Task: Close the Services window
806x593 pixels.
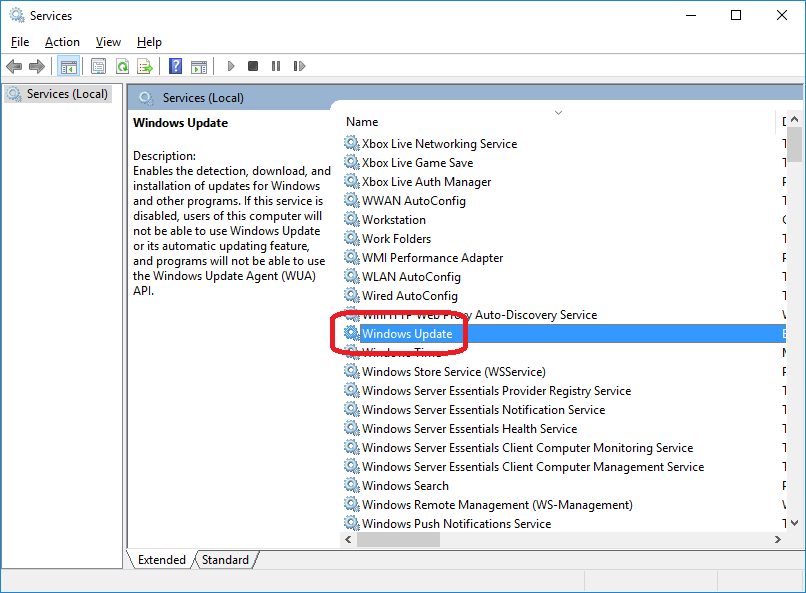Action: (x=782, y=15)
